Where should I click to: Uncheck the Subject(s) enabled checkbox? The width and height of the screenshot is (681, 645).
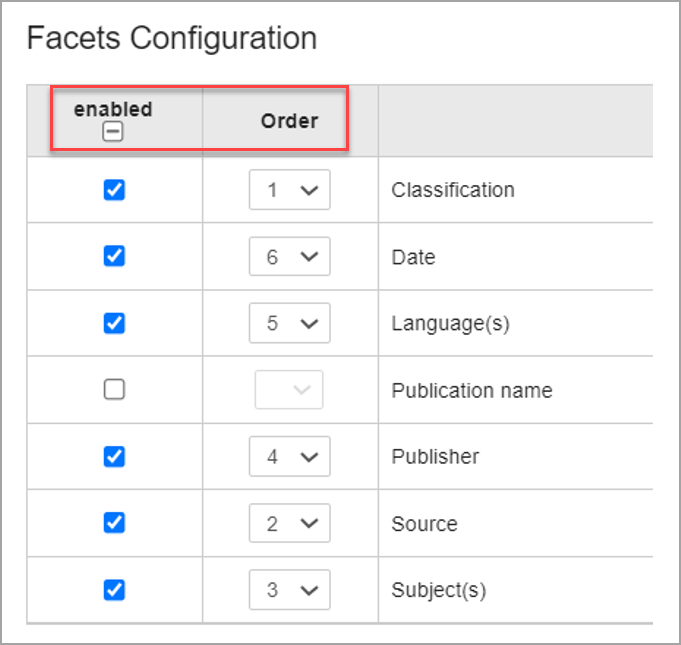(x=114, y=590)
